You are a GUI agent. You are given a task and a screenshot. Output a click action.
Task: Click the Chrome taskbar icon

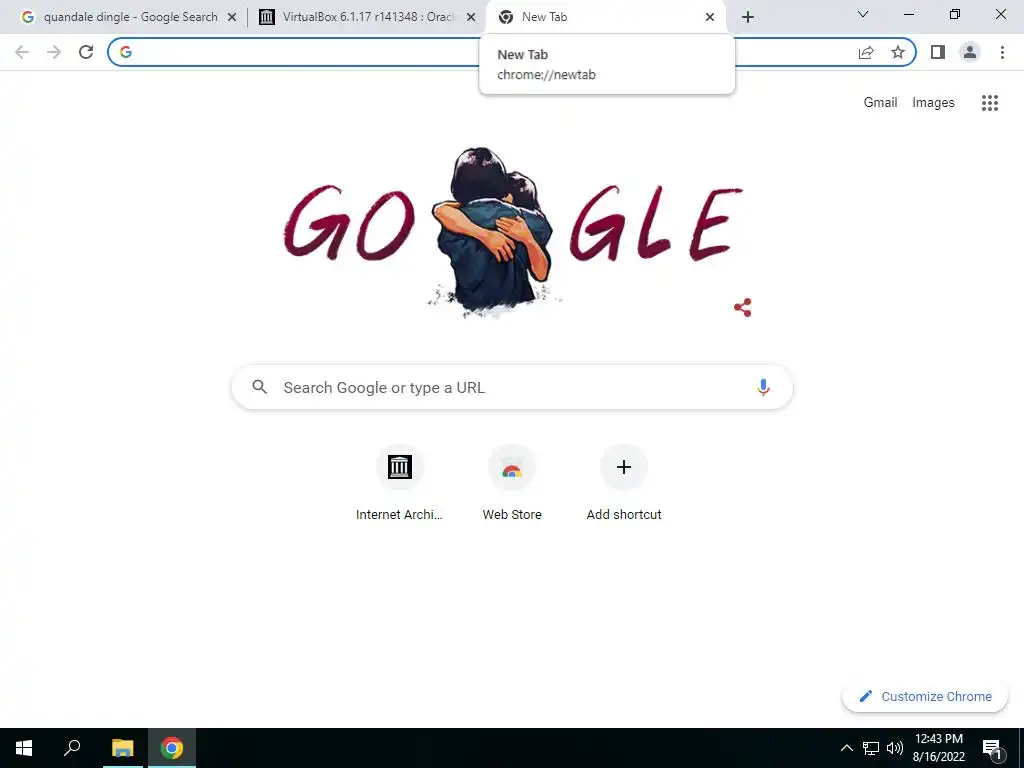pyautogui.click(x=172, y=748)
